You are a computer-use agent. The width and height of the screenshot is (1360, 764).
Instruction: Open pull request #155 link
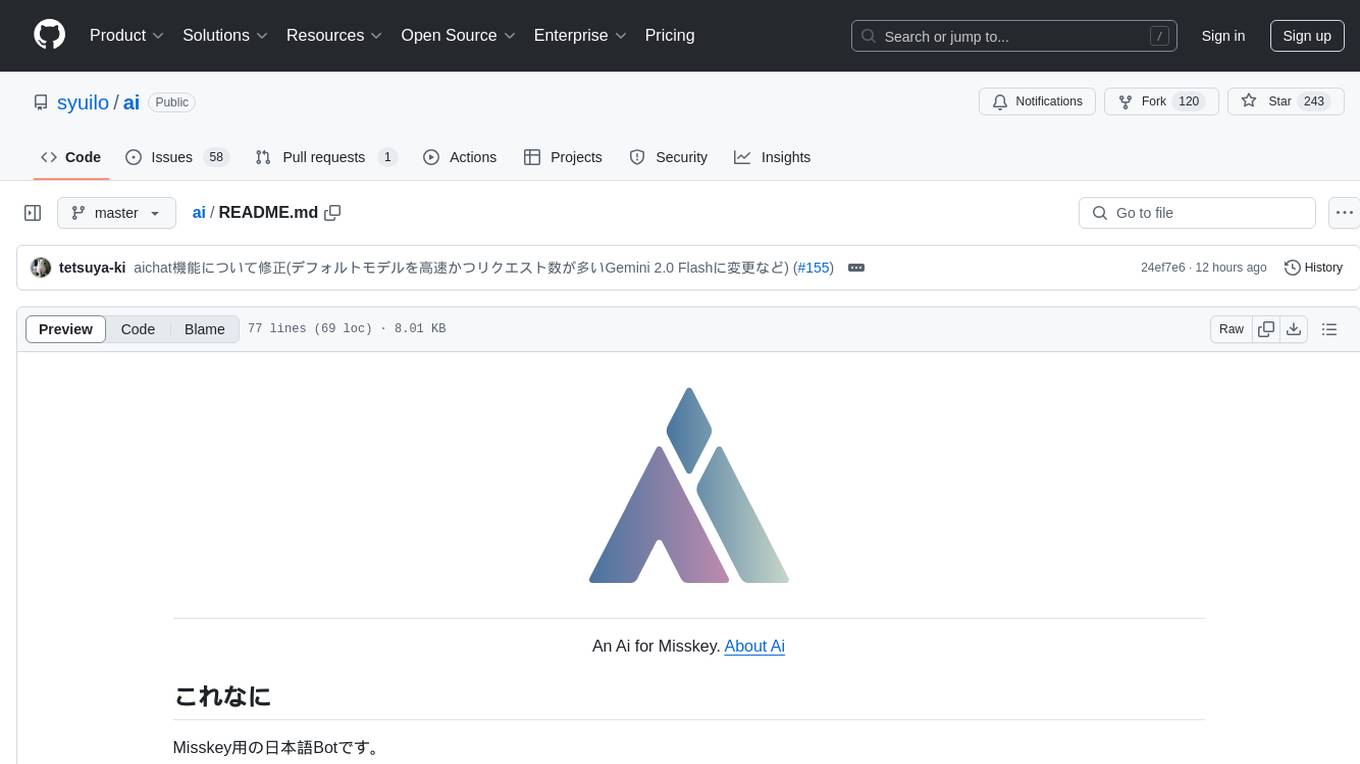pyautogui.click(x=814, y=268)
